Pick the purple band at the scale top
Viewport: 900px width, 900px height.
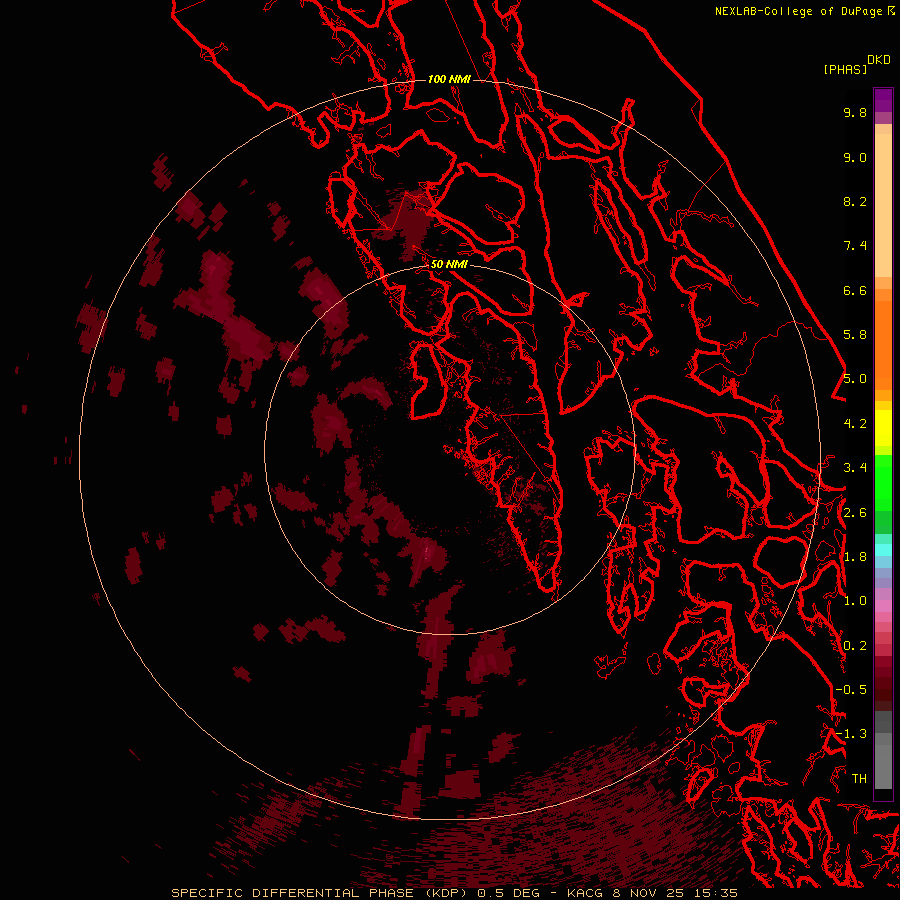click(x=883, y=100)
